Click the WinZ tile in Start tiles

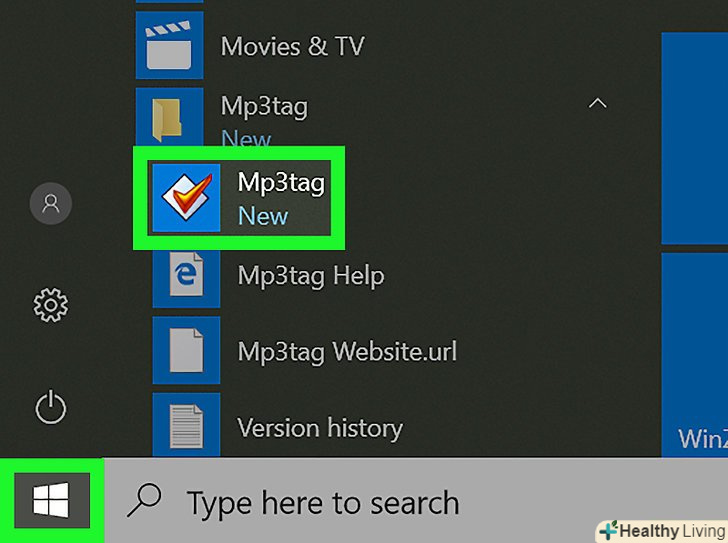(695, 355)
